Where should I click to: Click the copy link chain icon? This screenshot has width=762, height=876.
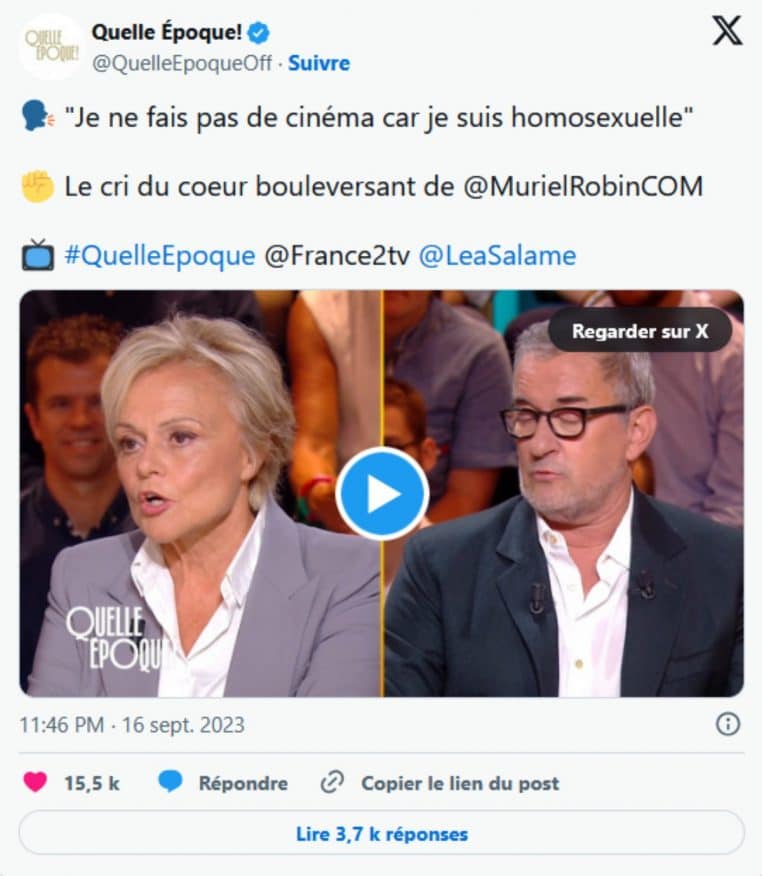point(332,783)
